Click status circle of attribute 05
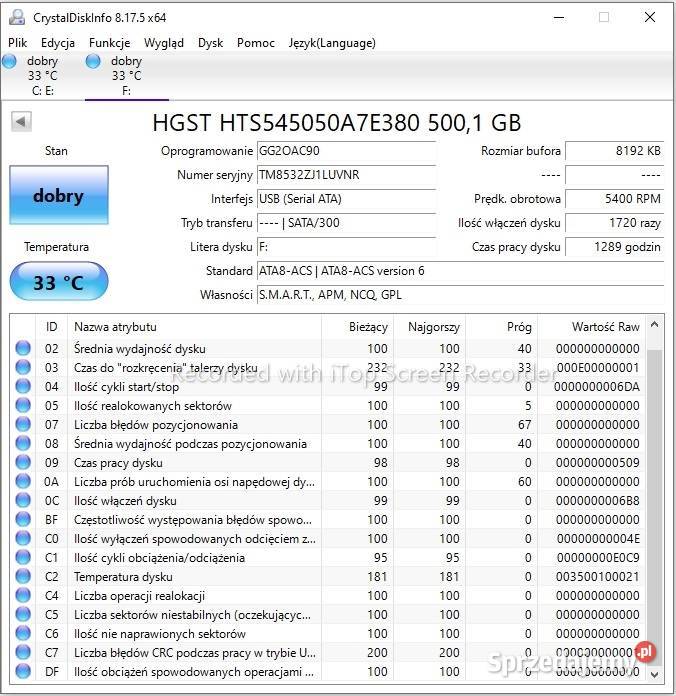 [23, 405]
